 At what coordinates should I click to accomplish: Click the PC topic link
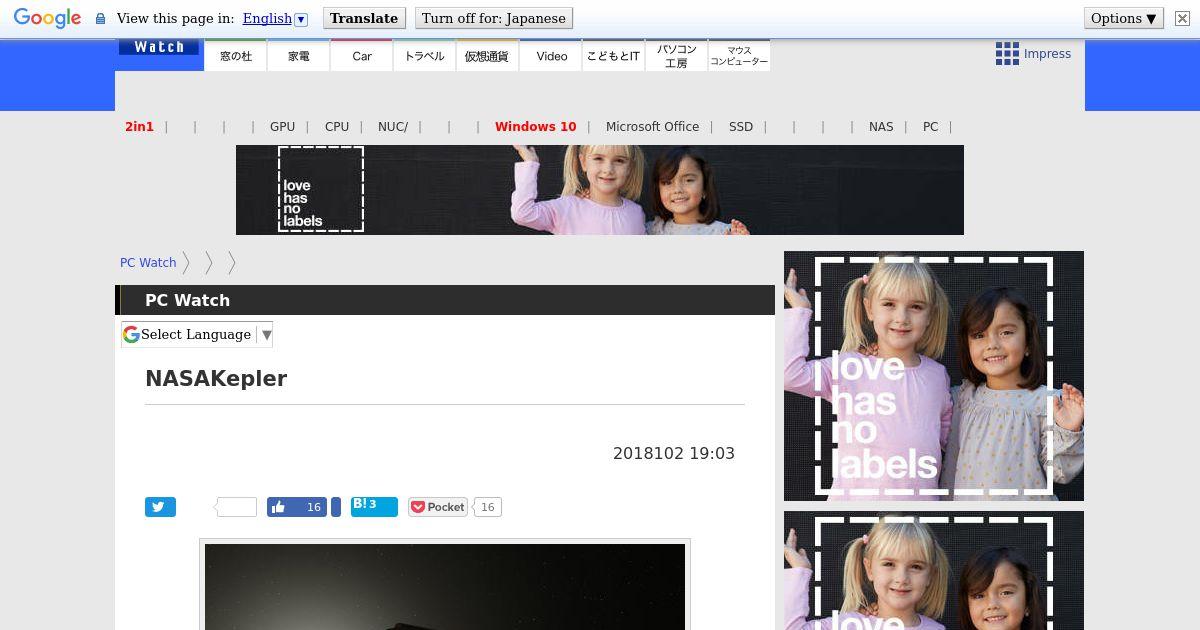coord(930,126)
